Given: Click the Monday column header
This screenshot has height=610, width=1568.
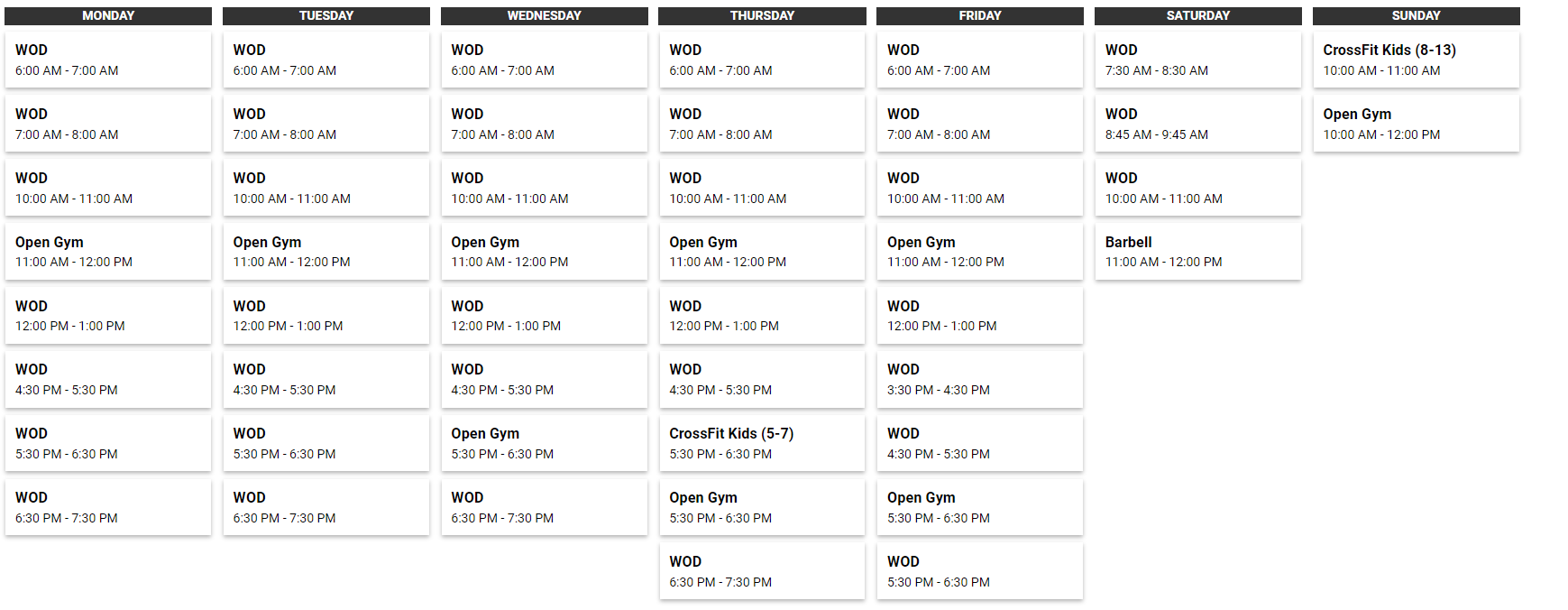Looking at the screenshot, I should click(108, 16).
